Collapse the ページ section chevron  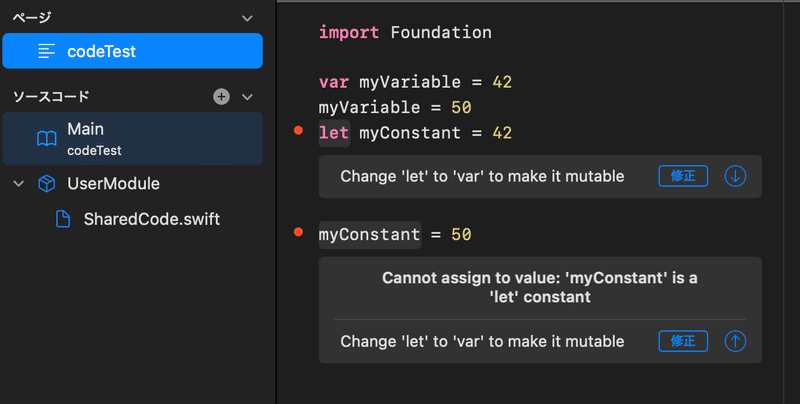click(248, 18)
